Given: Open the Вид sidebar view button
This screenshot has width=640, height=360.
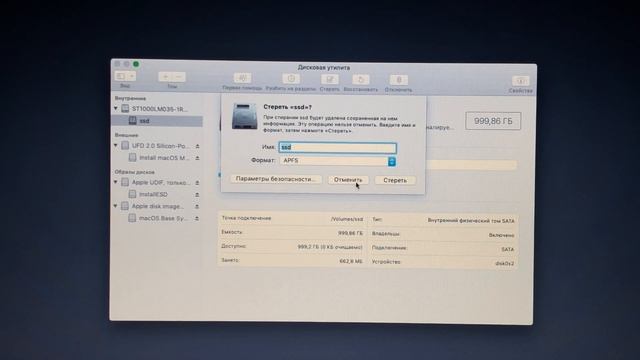Looking at the screenshot, I should 121,76.
